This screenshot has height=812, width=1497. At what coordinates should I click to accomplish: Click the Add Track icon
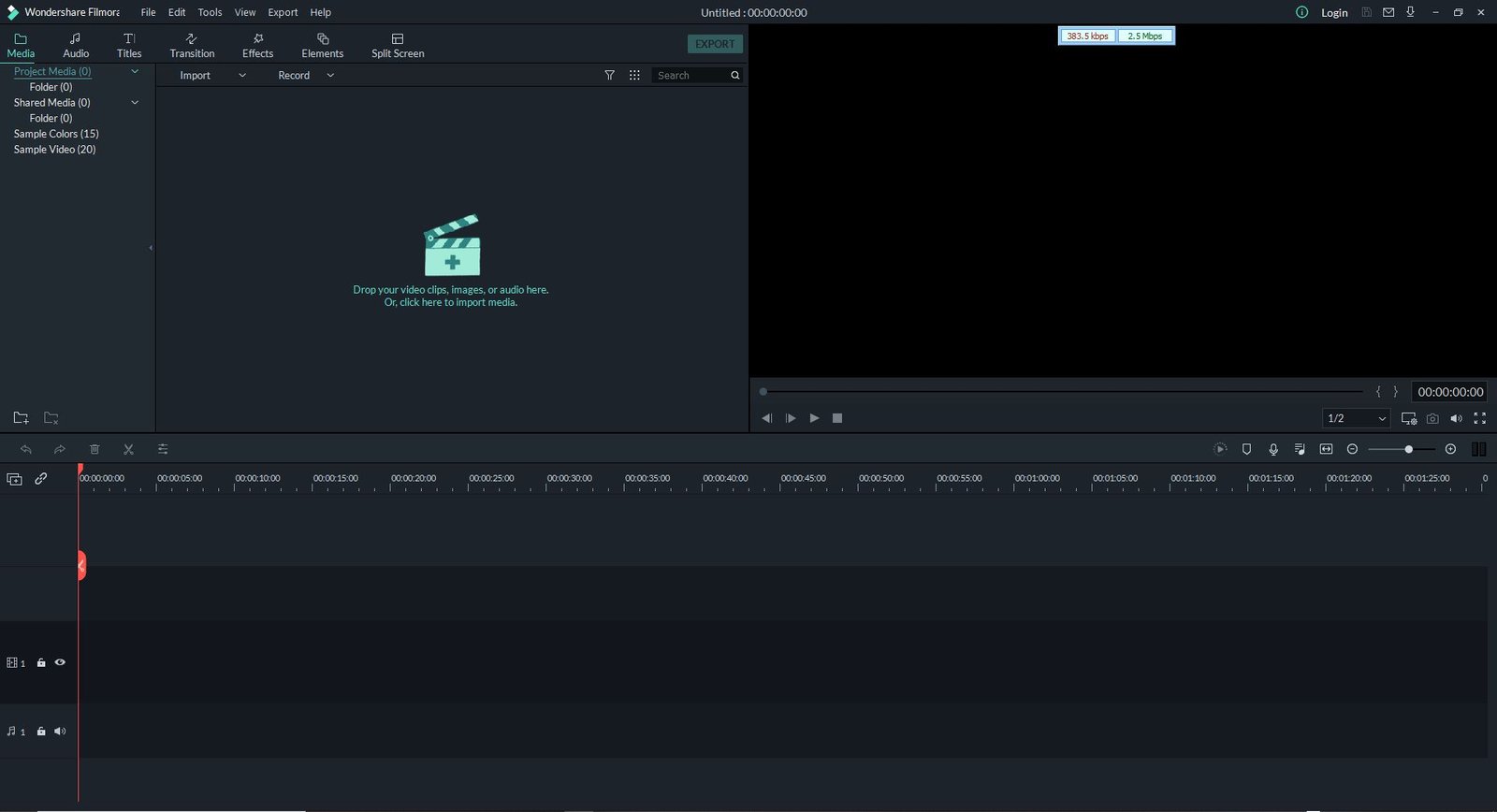pos(14,479)
